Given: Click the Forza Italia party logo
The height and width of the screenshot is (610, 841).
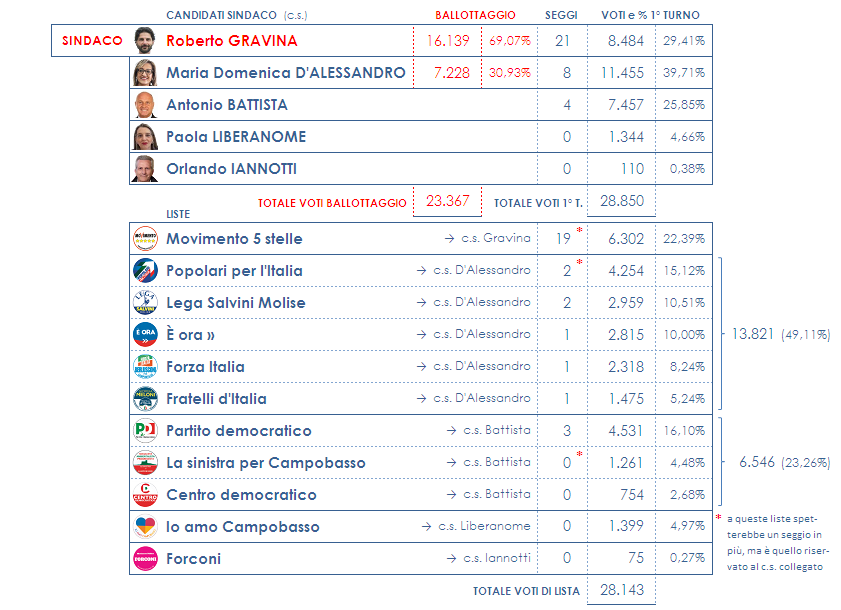Looking at the screenshot, I should click(145, 367).
